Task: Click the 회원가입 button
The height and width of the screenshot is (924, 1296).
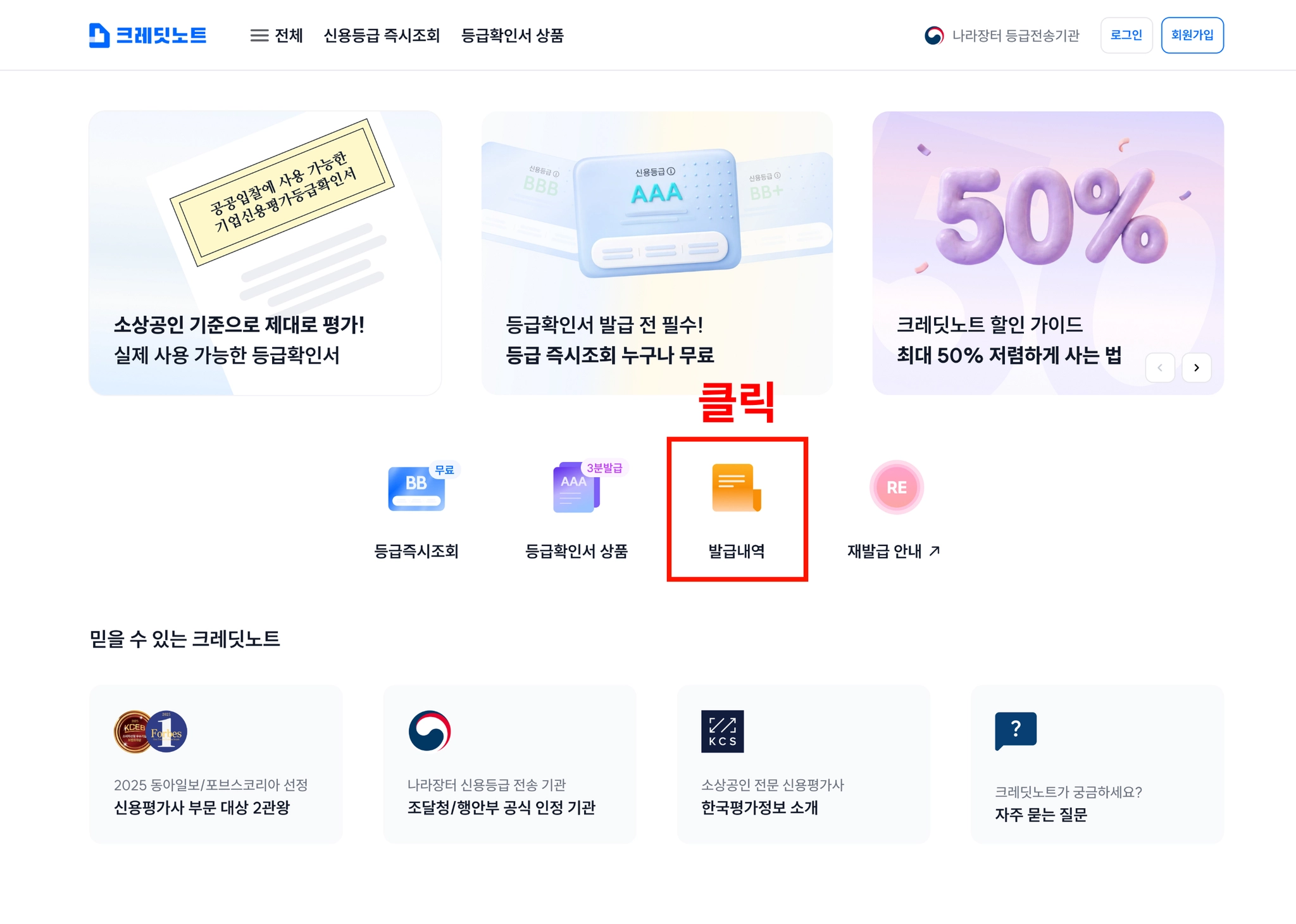Action: pyautogui.click(x=1192, y=35)
